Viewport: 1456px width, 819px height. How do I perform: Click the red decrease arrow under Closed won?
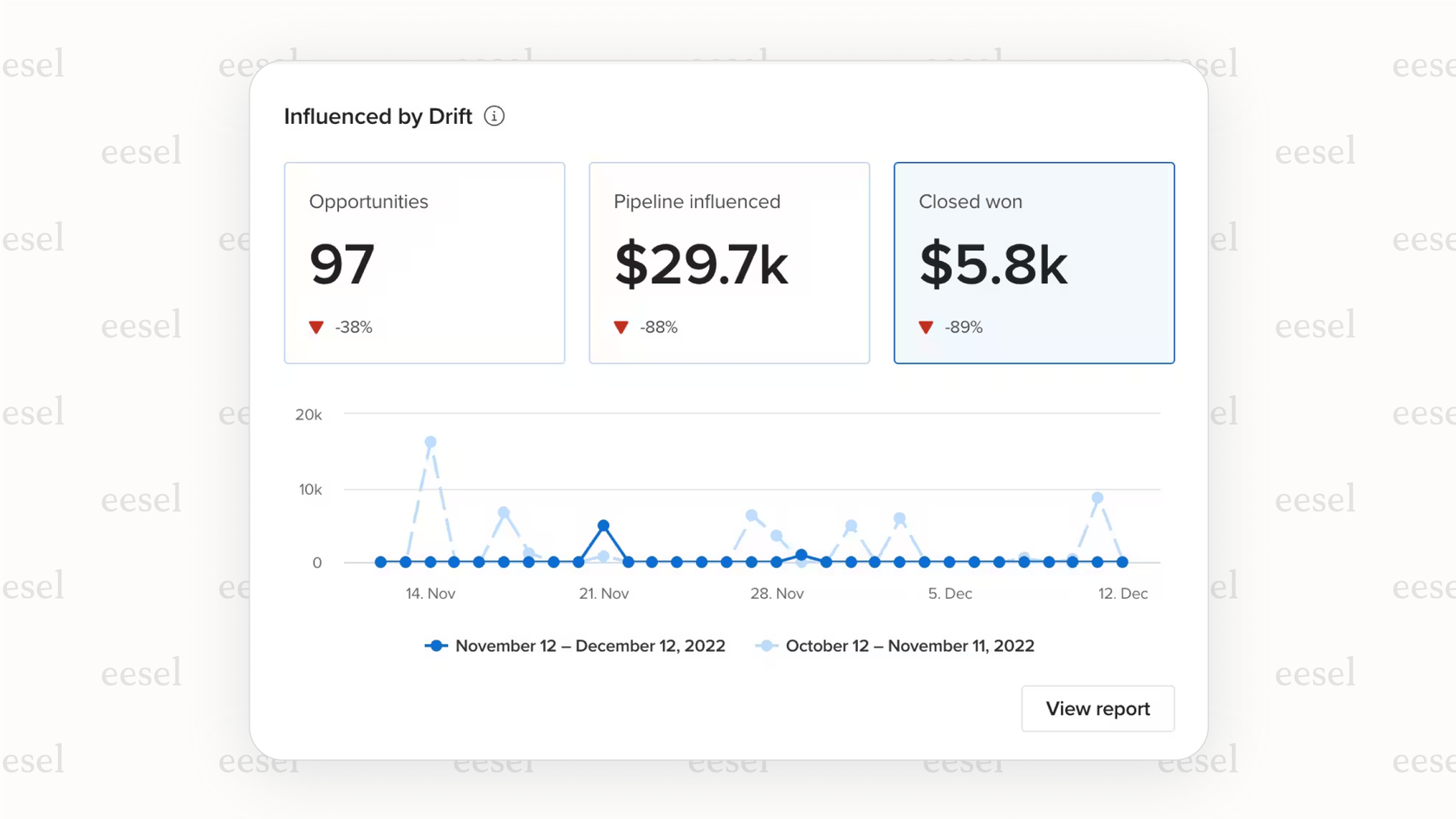pos(926,328)
